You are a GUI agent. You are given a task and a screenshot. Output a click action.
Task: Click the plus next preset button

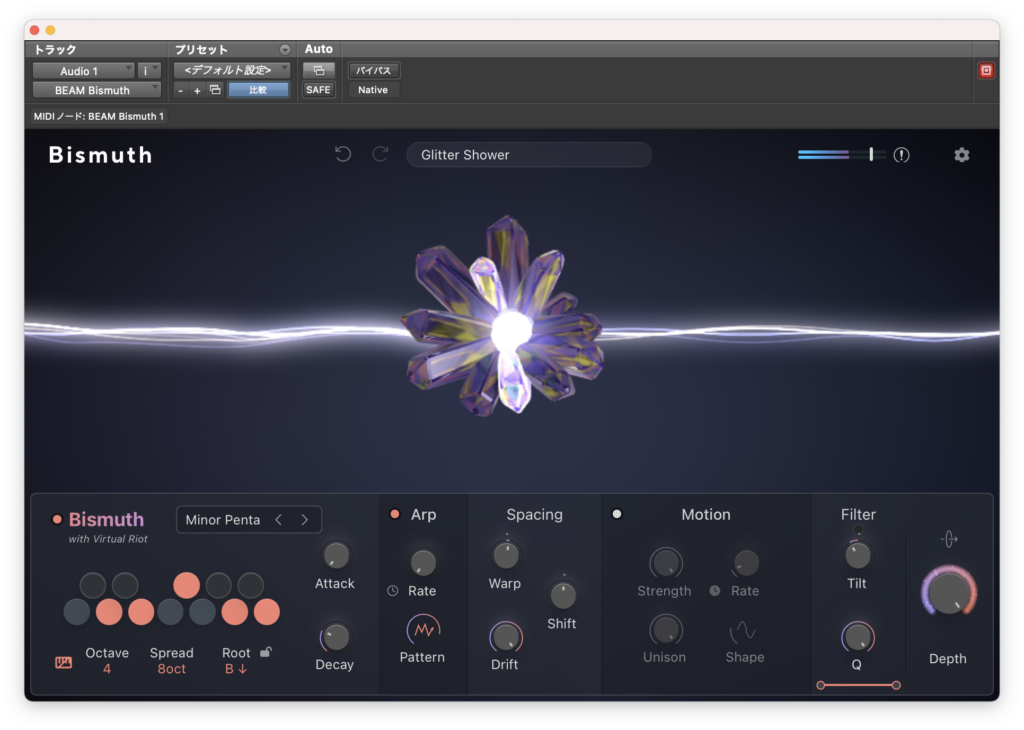tap(197, 91)
